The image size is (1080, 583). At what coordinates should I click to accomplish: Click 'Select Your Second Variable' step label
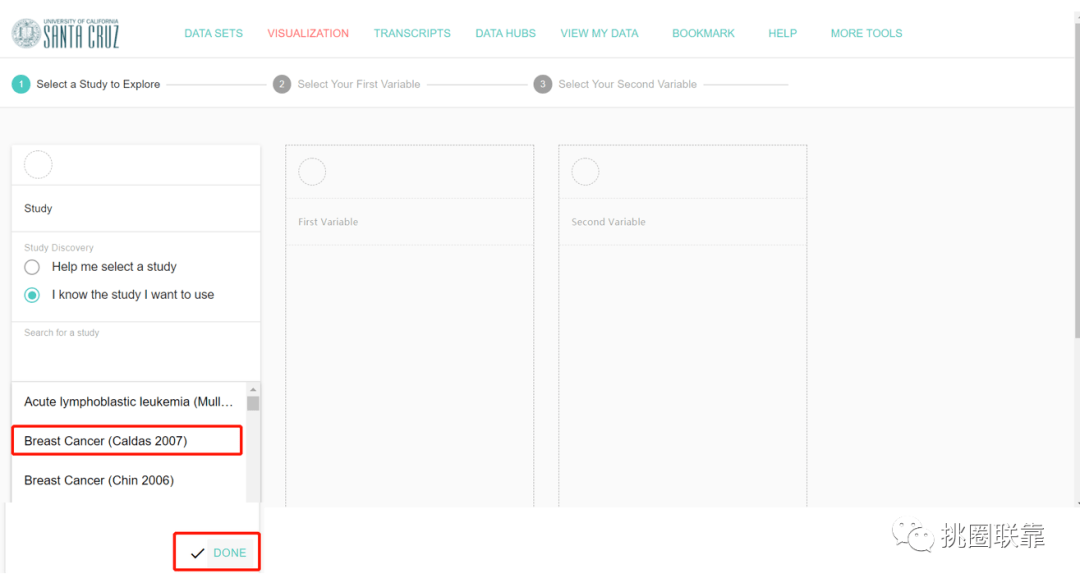(627, 84)
